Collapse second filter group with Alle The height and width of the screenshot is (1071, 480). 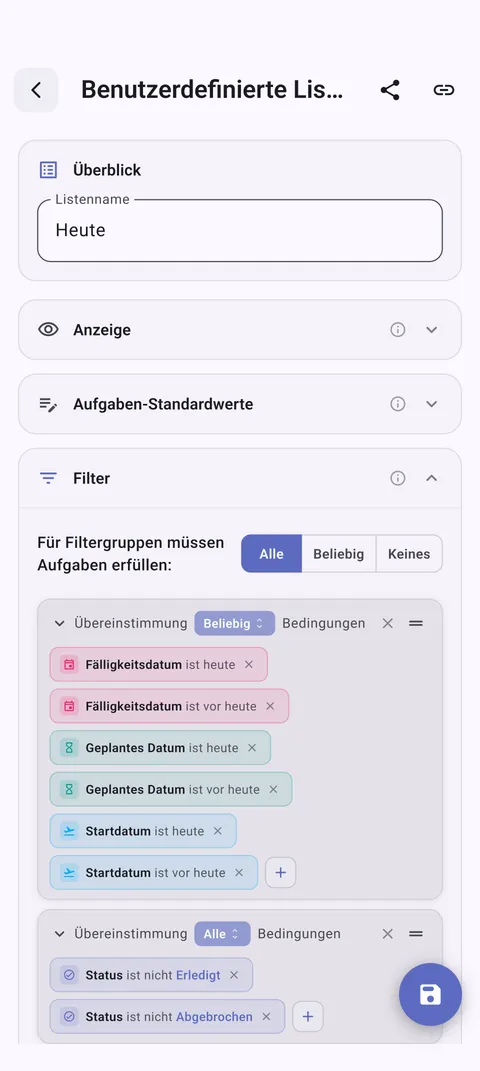(x=59, y=934)
